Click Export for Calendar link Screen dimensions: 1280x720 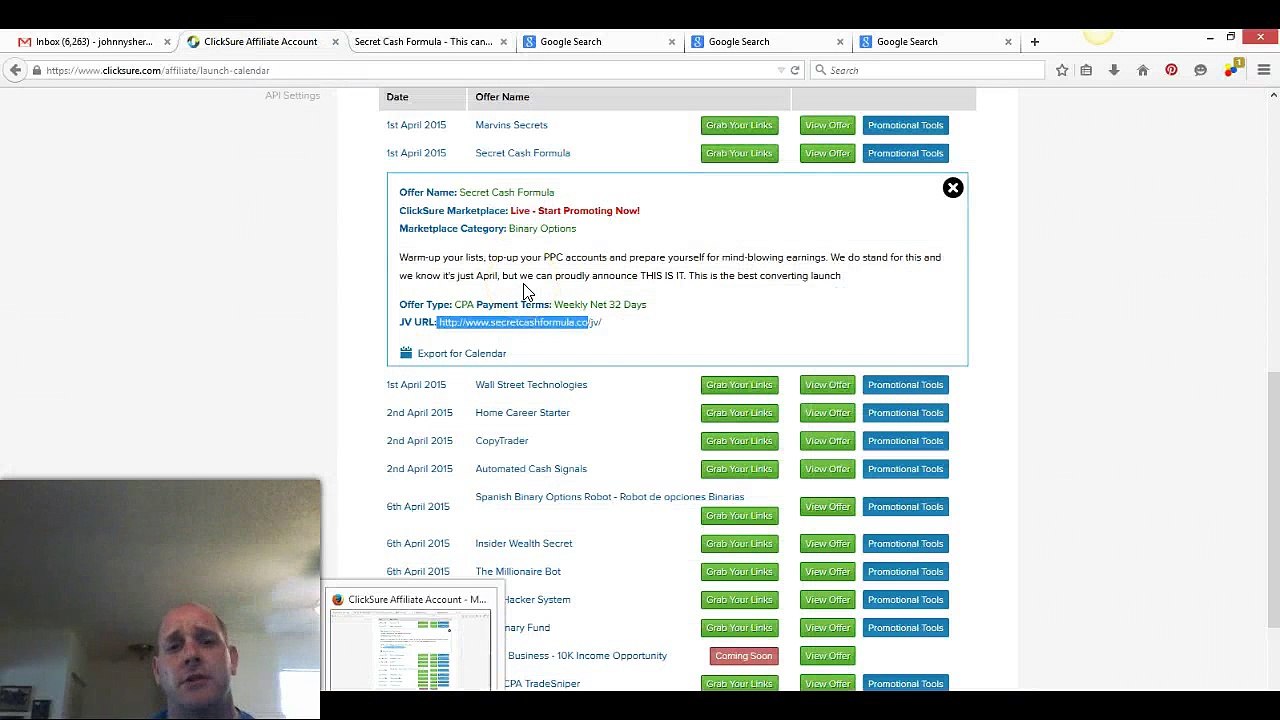(461, 353)
